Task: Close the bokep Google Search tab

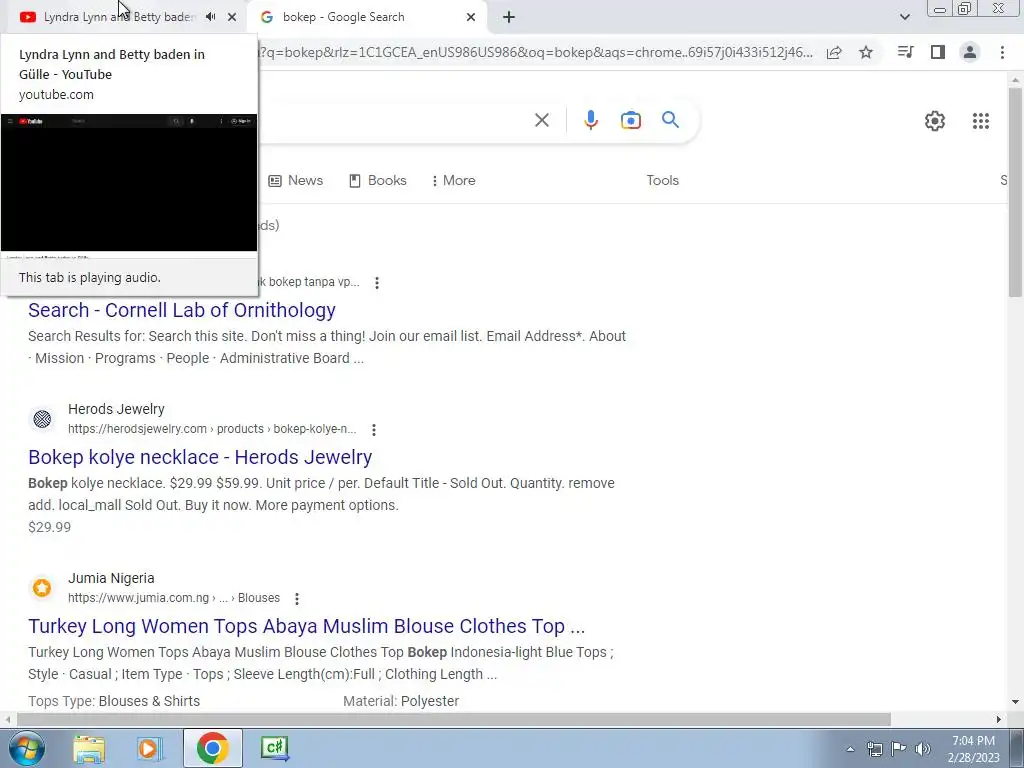Action: 471,17
